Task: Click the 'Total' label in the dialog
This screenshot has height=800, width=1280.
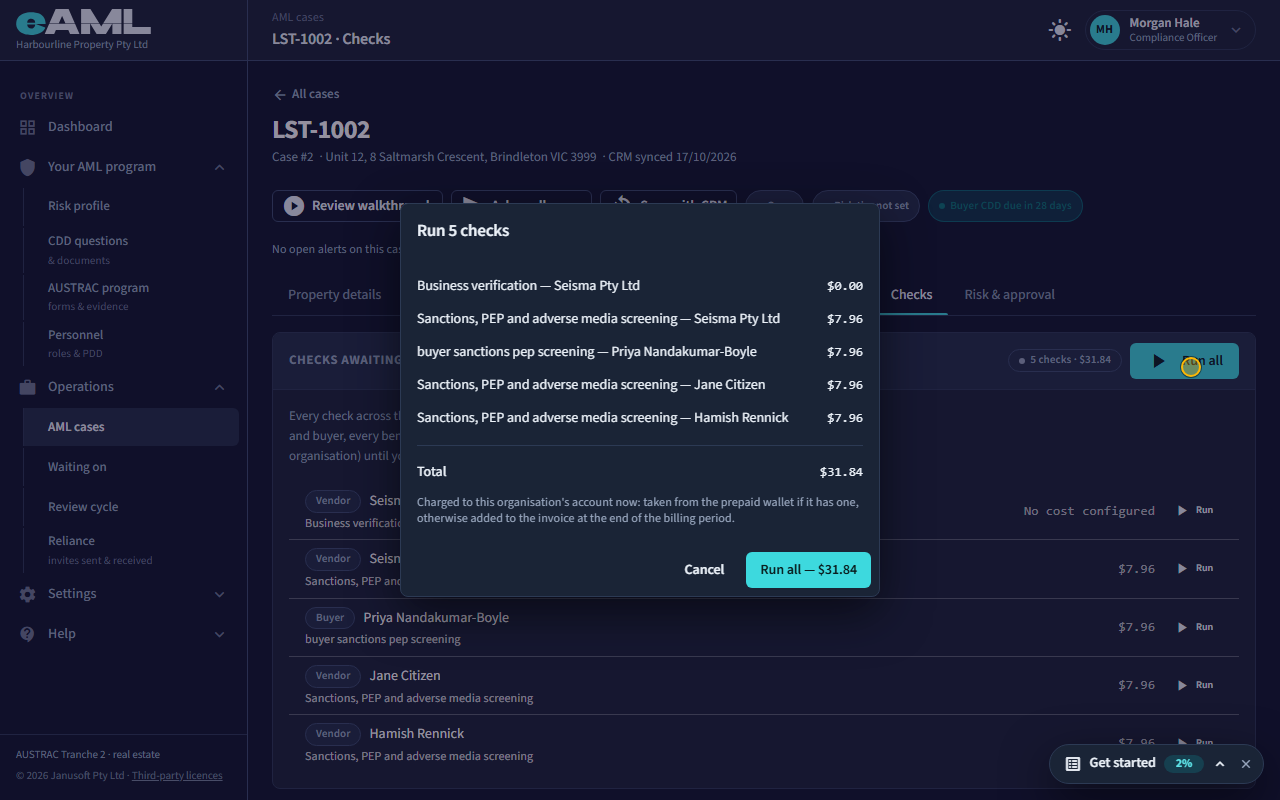Action: point(432,472)
